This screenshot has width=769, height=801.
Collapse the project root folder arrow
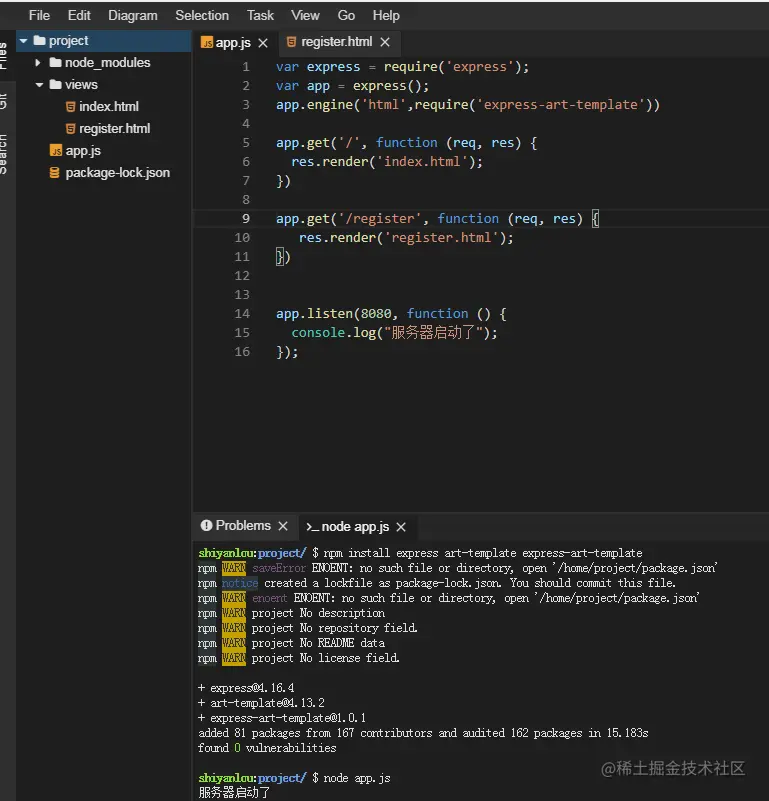tap(24, 40)
